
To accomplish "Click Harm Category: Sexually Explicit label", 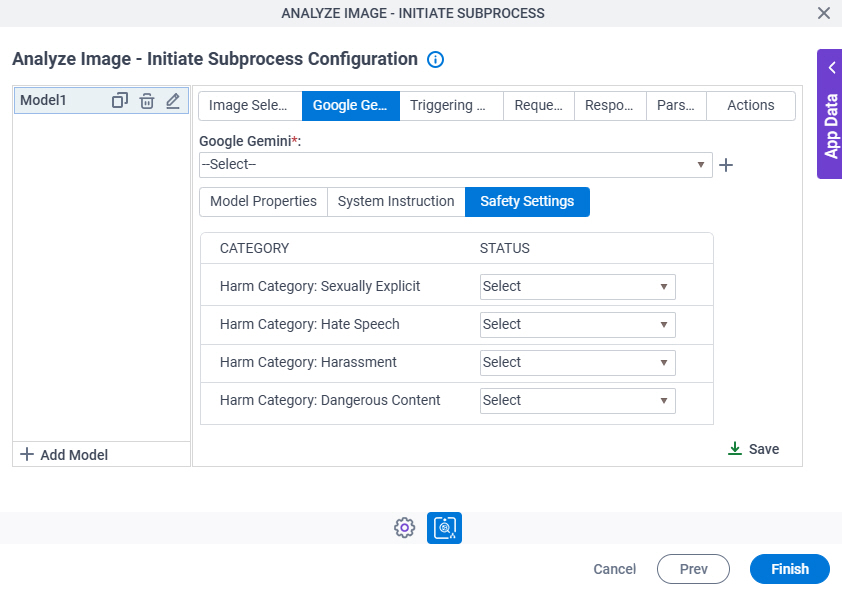I will 320,286.
